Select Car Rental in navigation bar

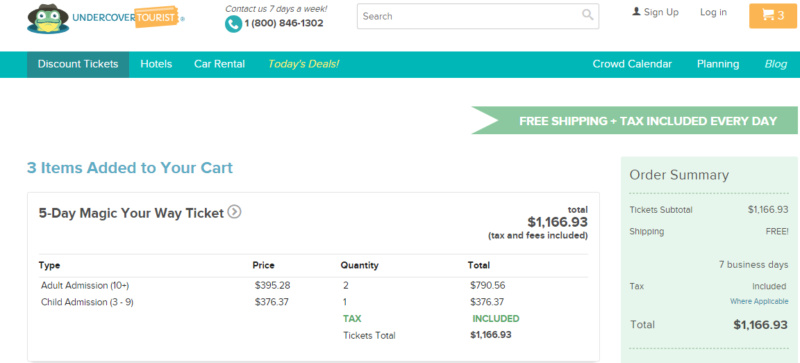219,64
